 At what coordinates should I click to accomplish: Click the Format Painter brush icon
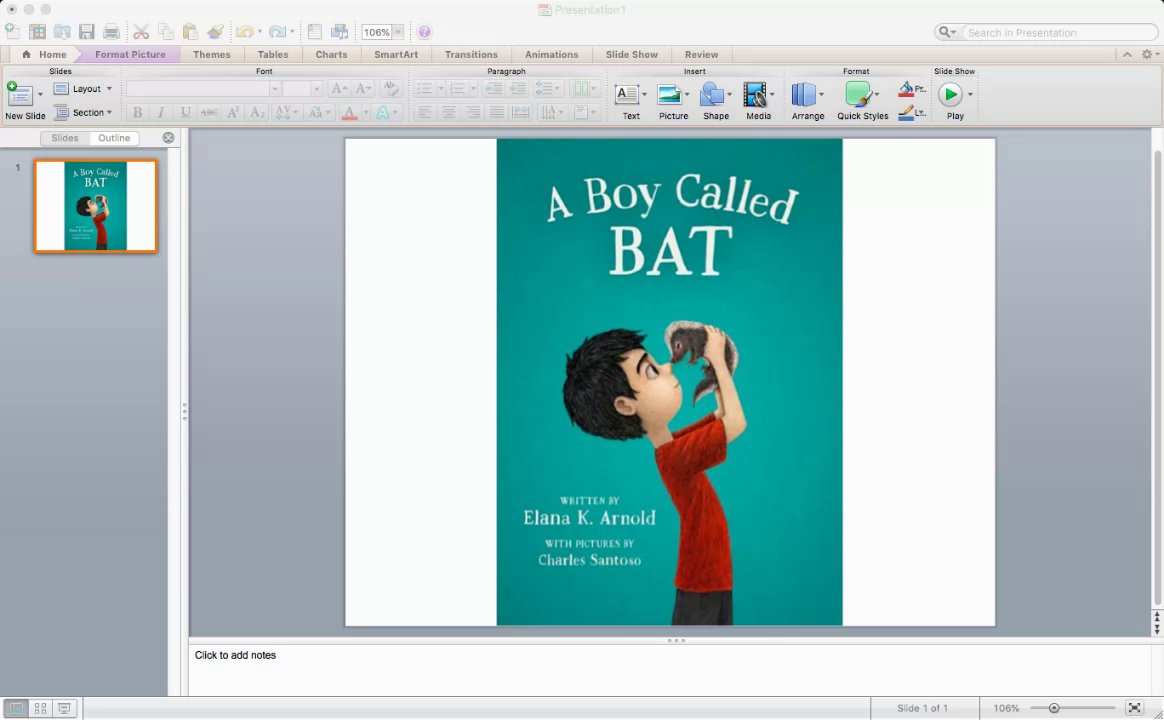click(215, 32)
